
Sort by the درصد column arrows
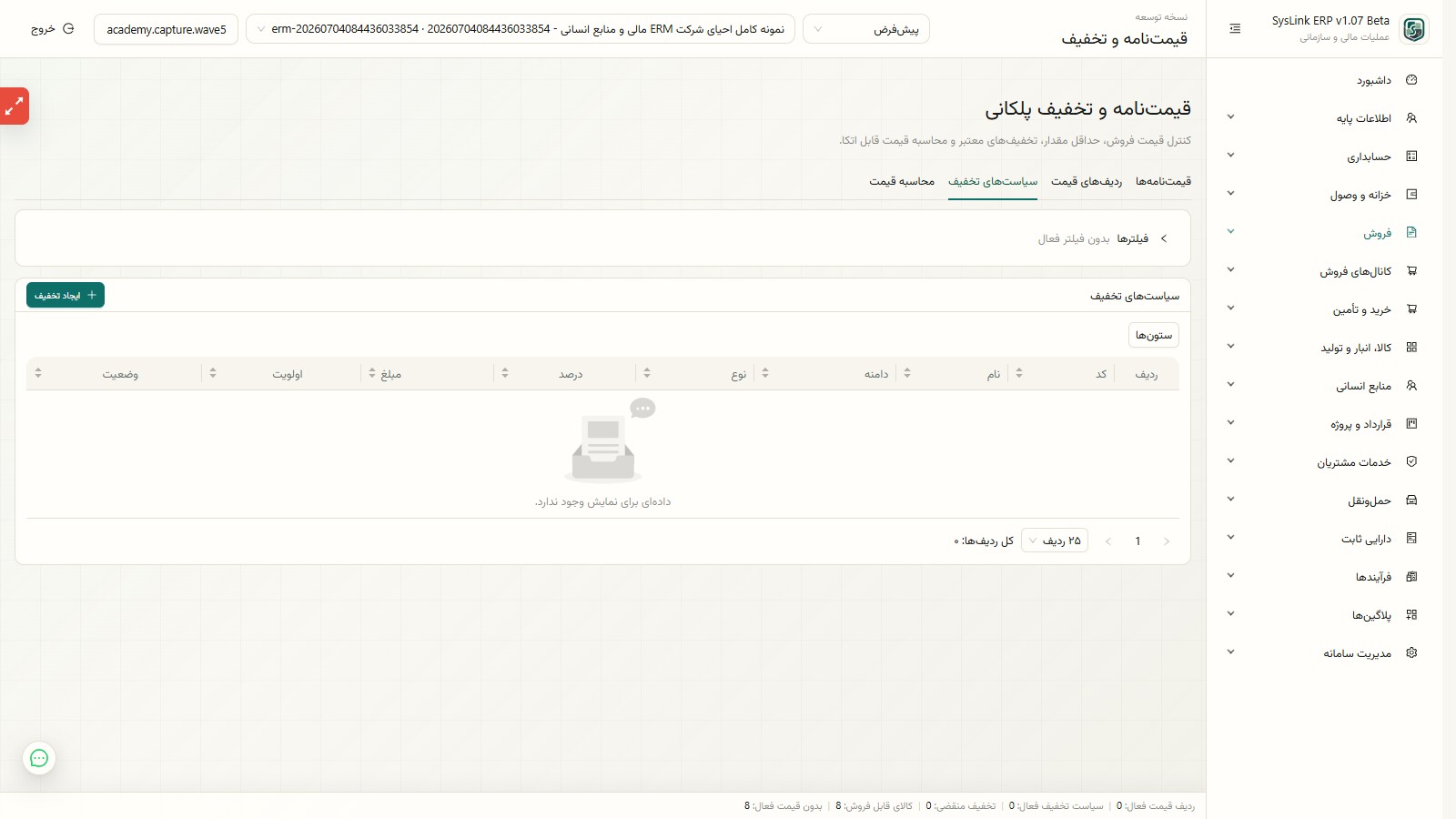pos(505,373)
